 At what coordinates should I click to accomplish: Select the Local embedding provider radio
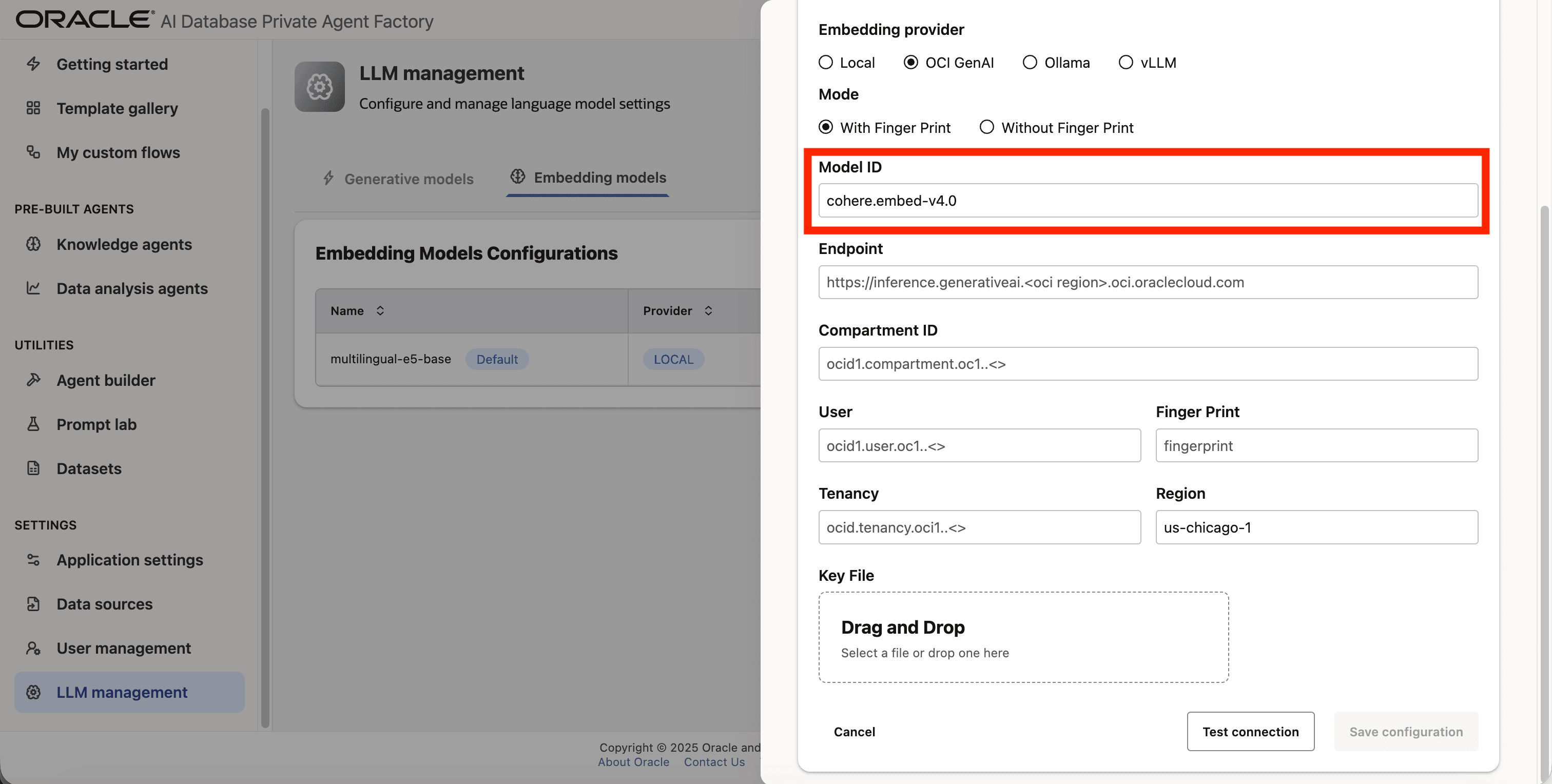pyautogui.click(x=825, y=63)
